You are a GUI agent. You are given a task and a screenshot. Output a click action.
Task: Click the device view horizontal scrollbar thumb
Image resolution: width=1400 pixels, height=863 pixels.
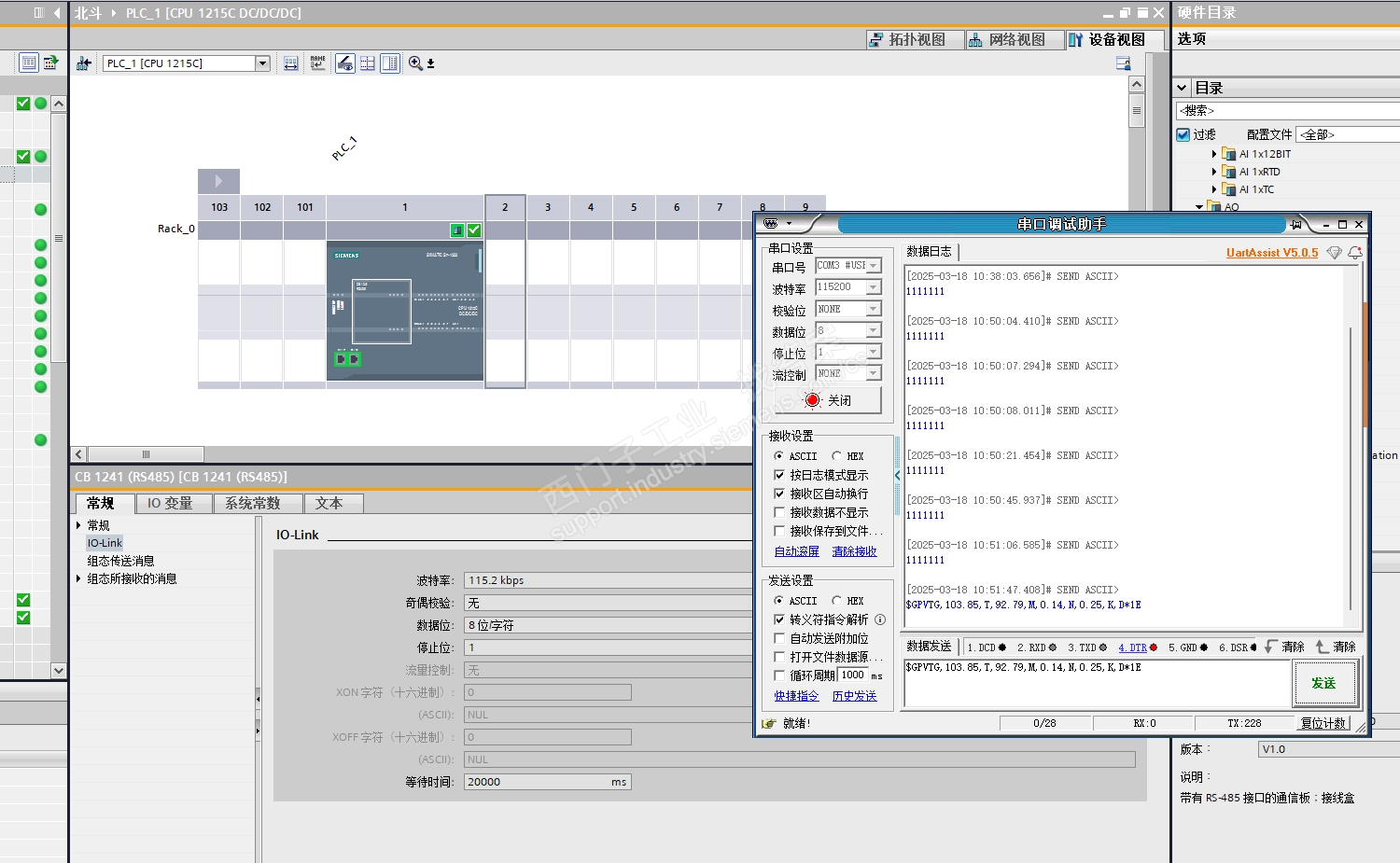coord(147,454)
